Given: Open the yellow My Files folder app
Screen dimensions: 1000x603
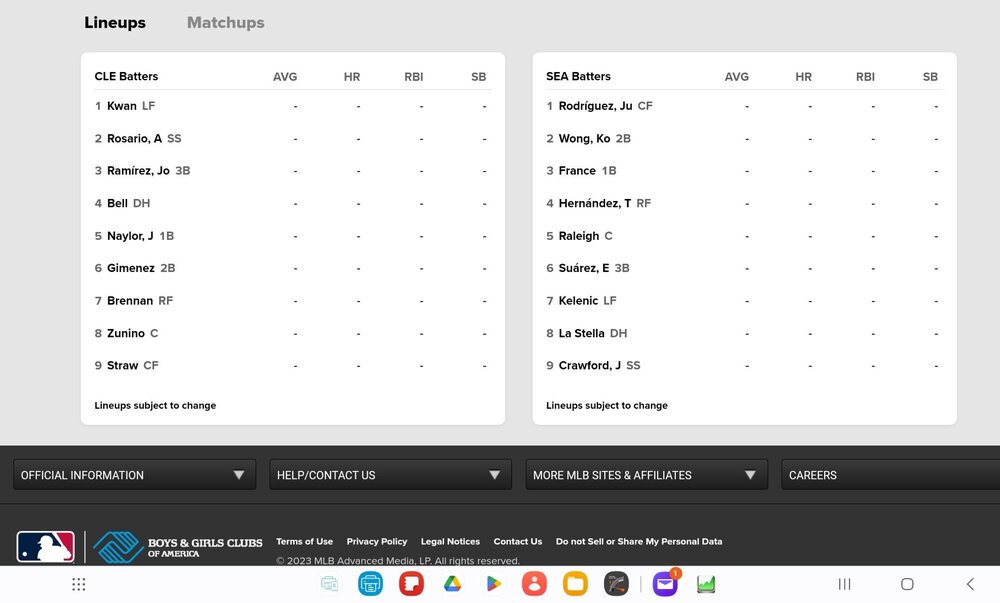Looking at the screenshot, I should pos(575,584).
